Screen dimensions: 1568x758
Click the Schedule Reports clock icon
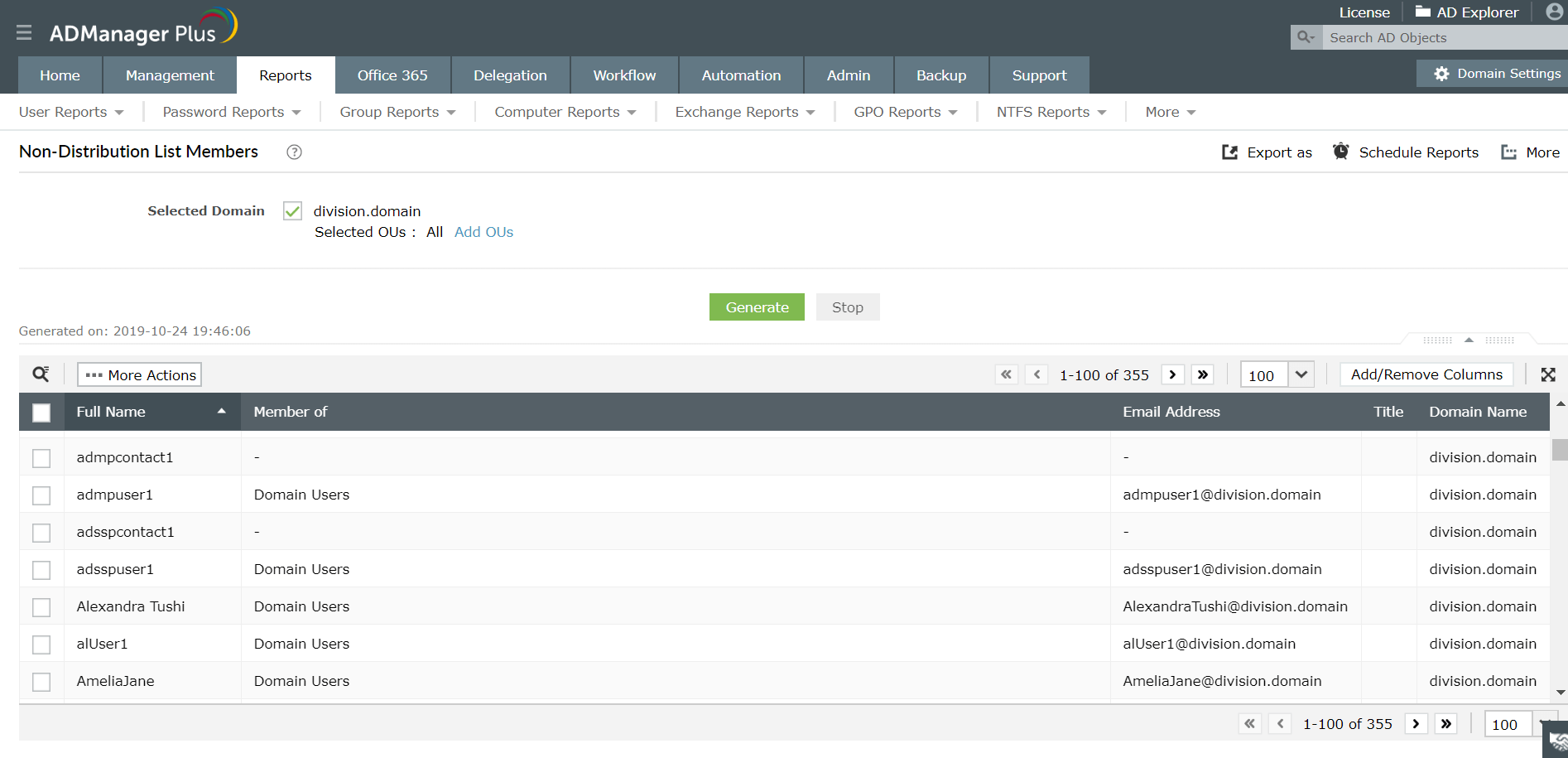1341,151
